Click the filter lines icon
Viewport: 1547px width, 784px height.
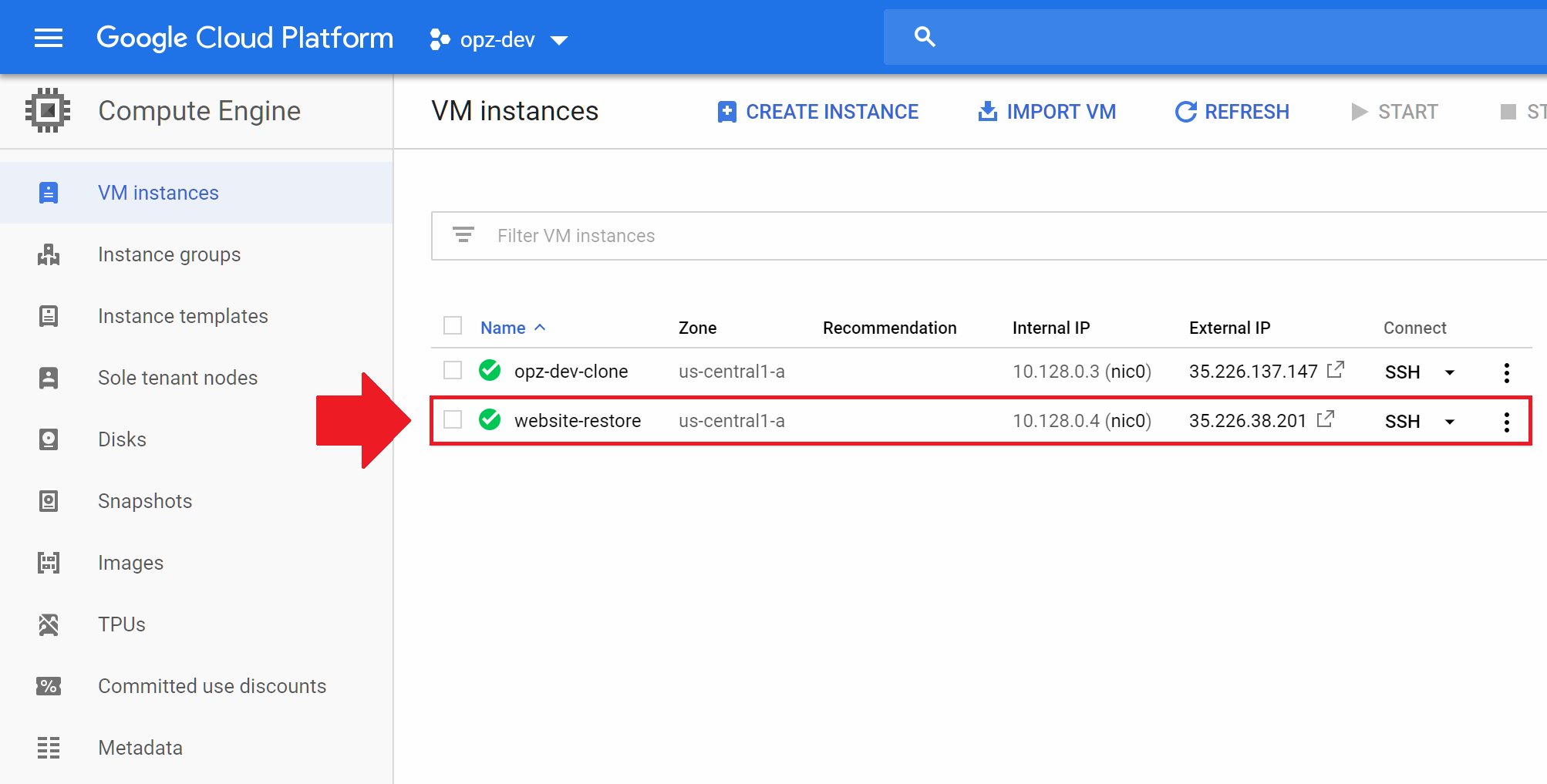tap(463, 235)
